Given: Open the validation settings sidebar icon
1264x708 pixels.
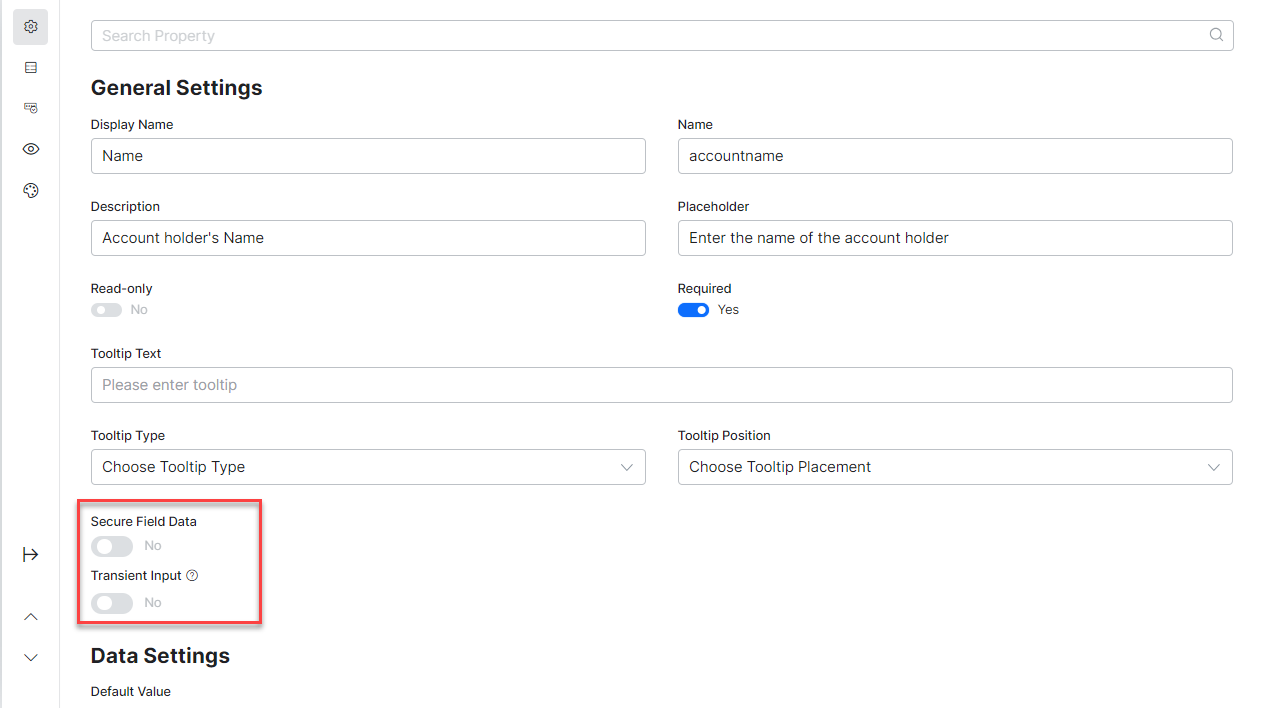Looking at the screenshot, I should click(x=30, y=108).
